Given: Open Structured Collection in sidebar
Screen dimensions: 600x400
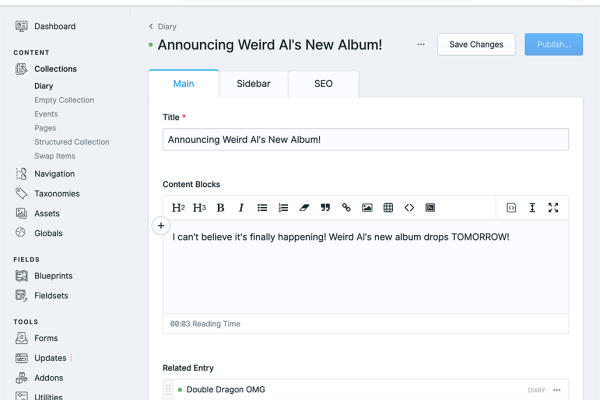Looking at the screenshot, I should point(72,142).
